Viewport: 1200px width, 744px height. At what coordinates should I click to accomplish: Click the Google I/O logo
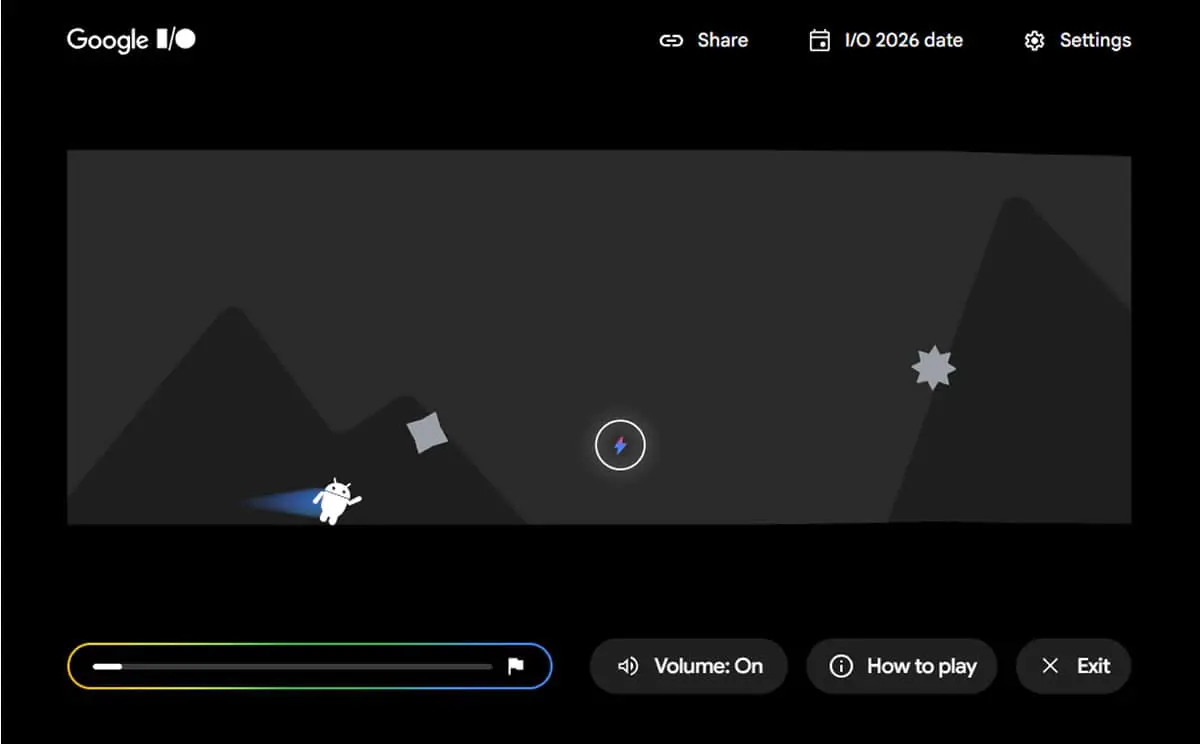tap(131, 40)
